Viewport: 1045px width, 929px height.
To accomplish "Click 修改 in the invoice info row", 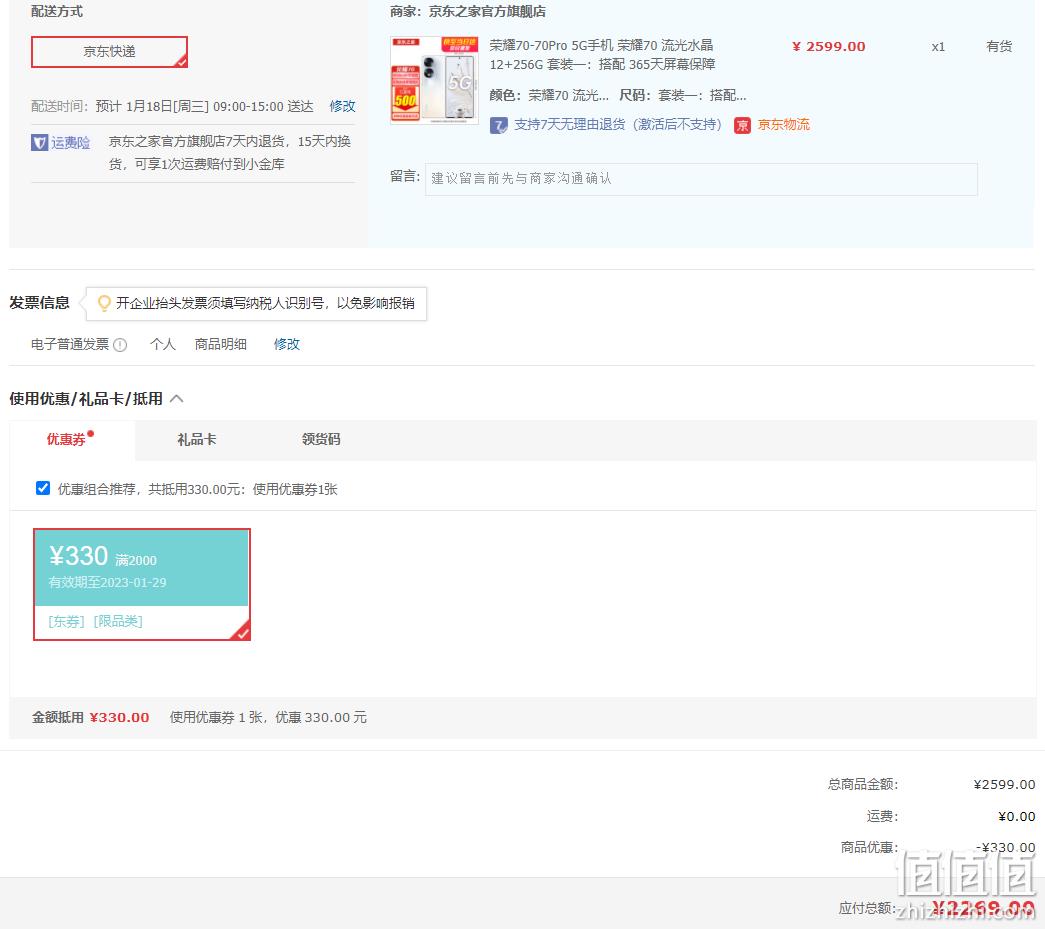I will [x=287, y=344].
